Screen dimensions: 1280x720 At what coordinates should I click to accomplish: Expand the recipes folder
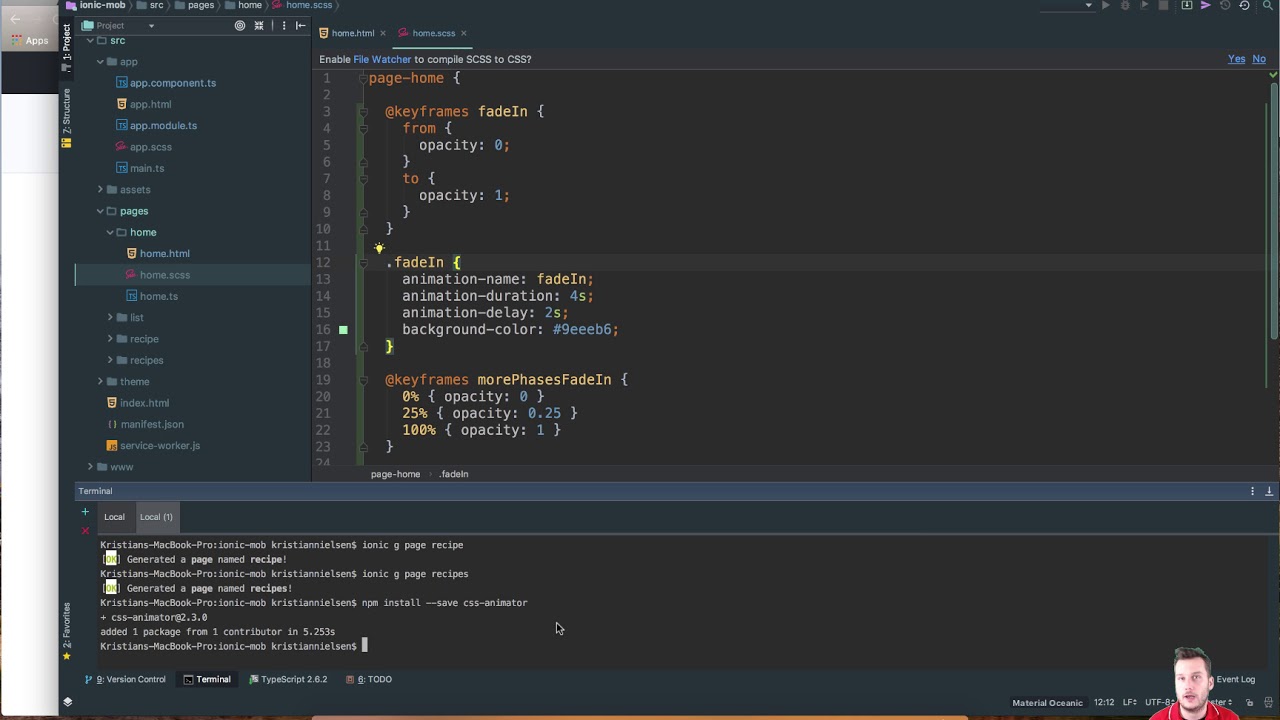click(x=110, y=360)
